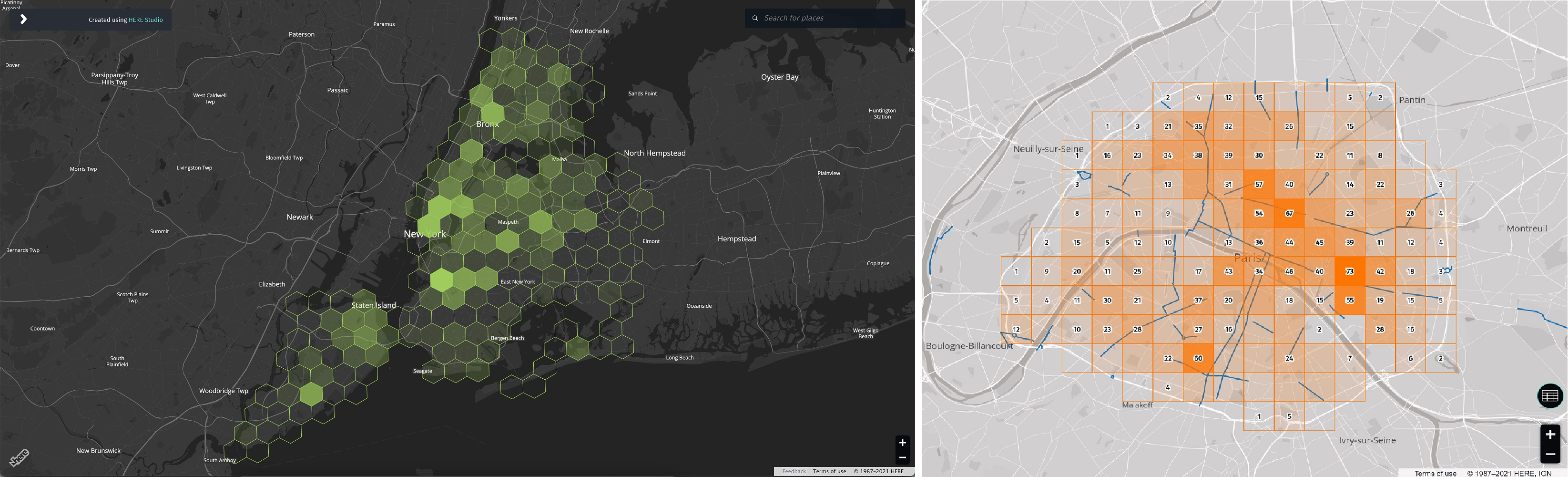Click the Livingston Twp label
Viewport: 1568px width, 477px height.
point(194,168)
